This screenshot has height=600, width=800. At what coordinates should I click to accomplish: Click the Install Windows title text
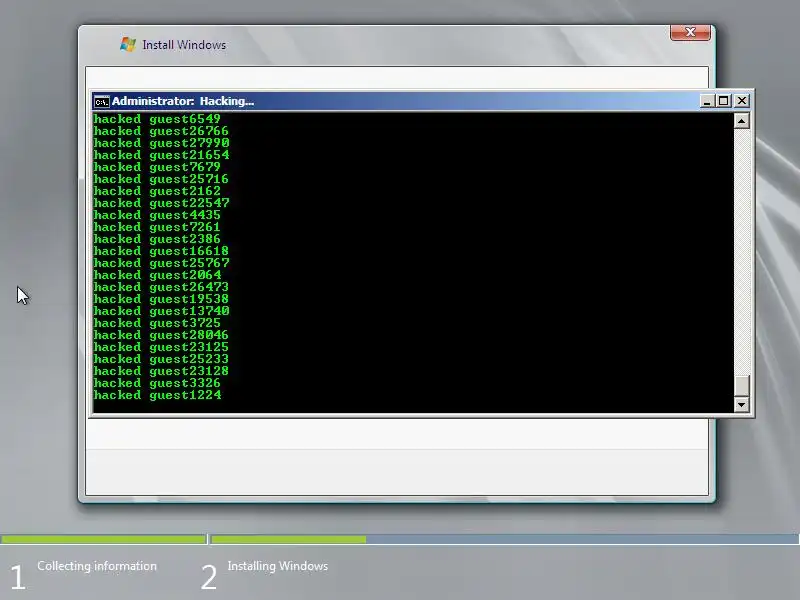[x=184, y=45]
